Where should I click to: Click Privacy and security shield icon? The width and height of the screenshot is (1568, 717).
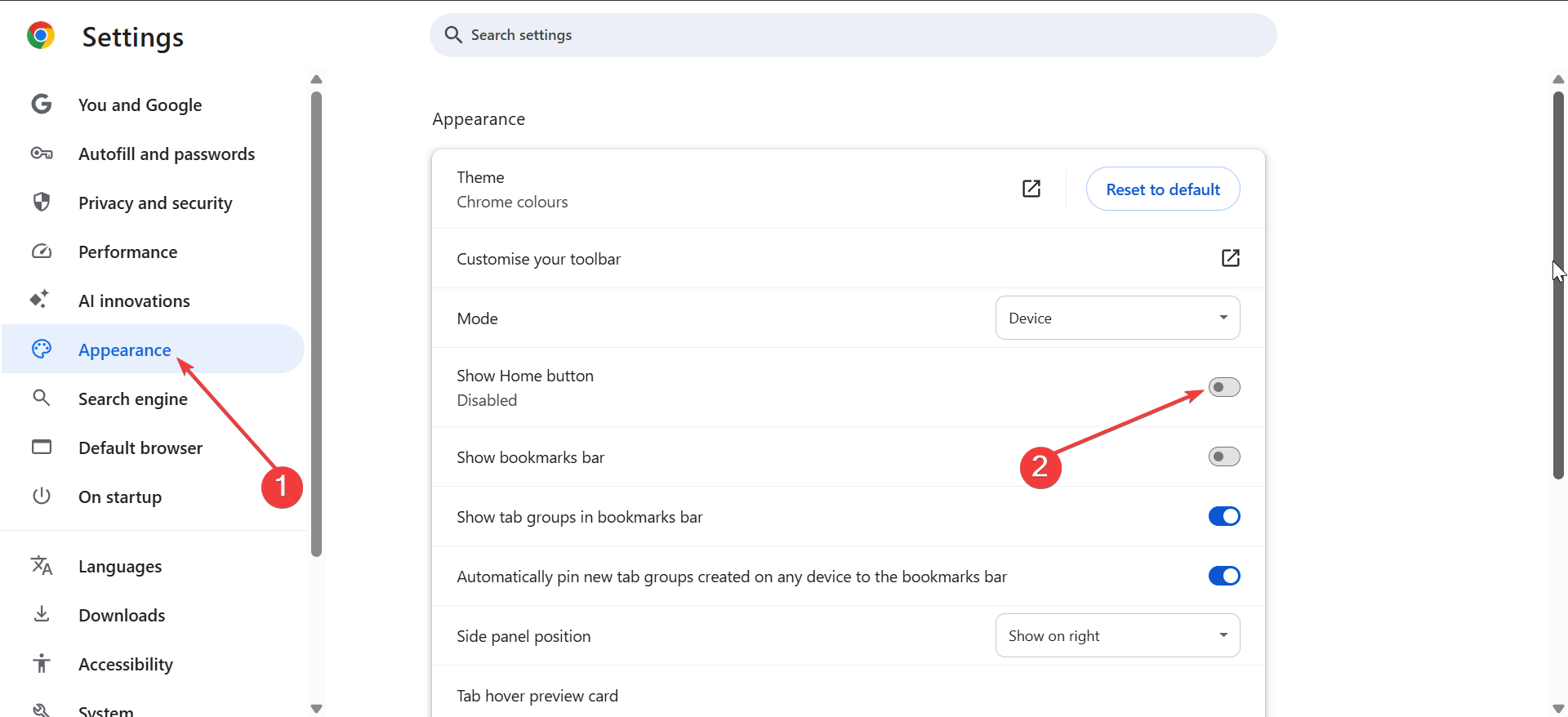42,202
